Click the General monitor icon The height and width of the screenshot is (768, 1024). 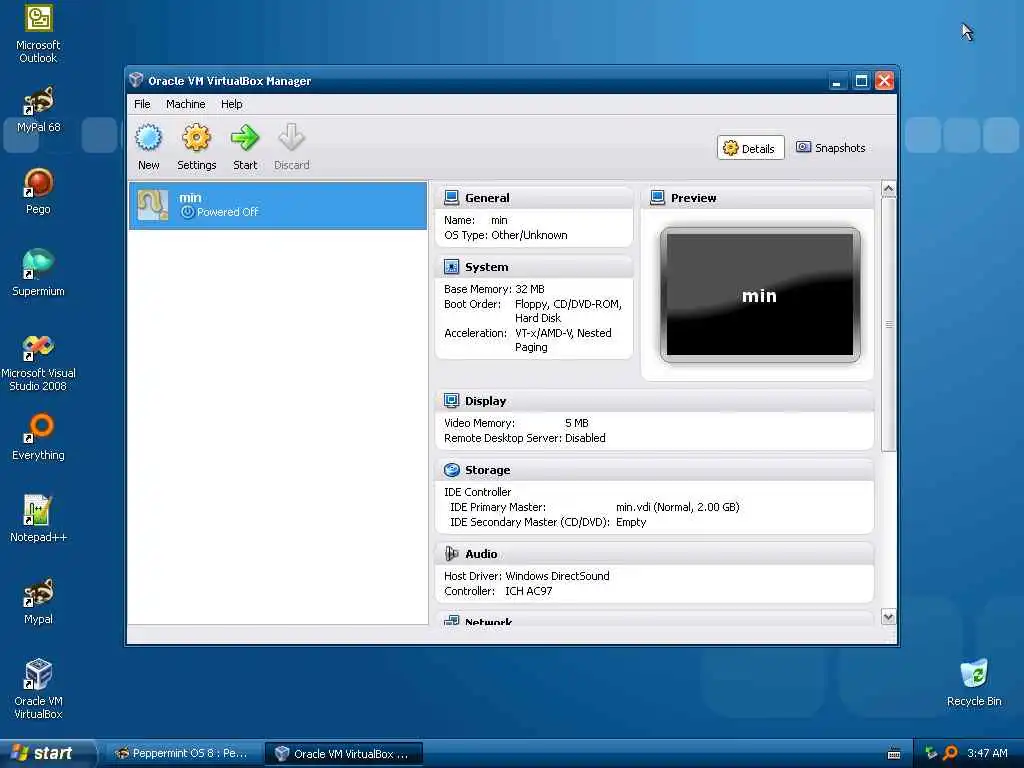pyautogui.click(x=451, y=197)
